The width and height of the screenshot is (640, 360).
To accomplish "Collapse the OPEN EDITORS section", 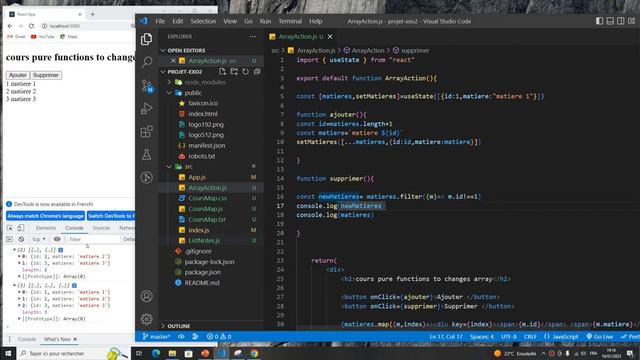I will [x=186, y=50].
